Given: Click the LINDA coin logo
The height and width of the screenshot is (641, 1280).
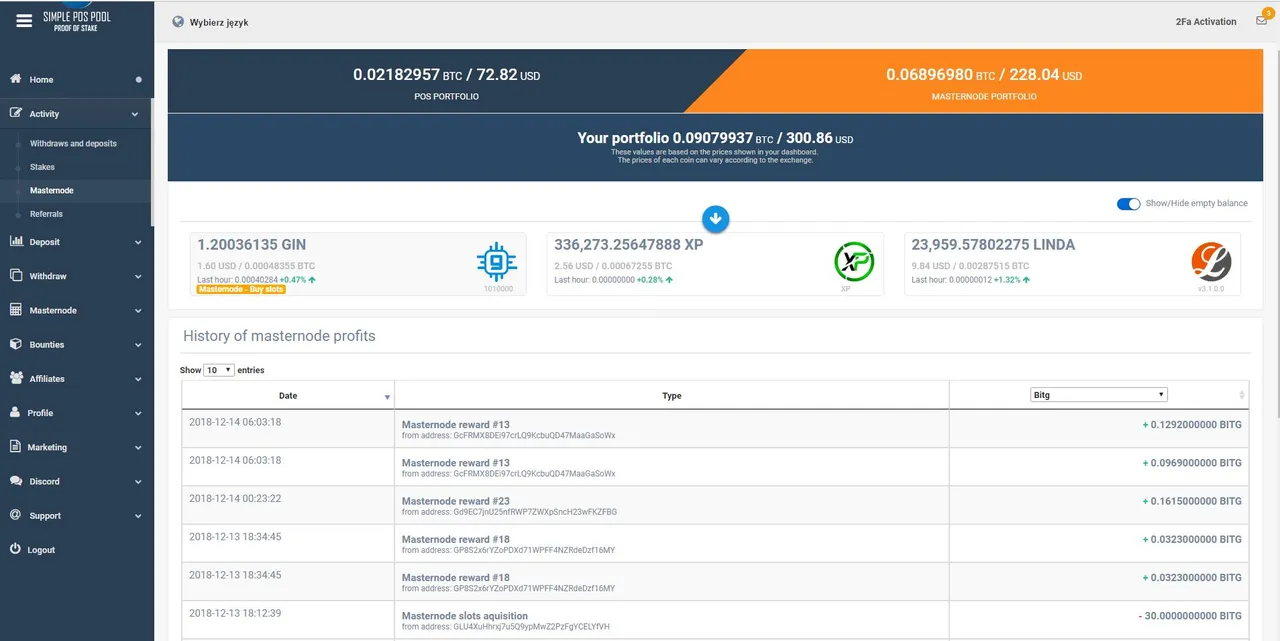Looking at the screenshot, I should pos(1211,262).
